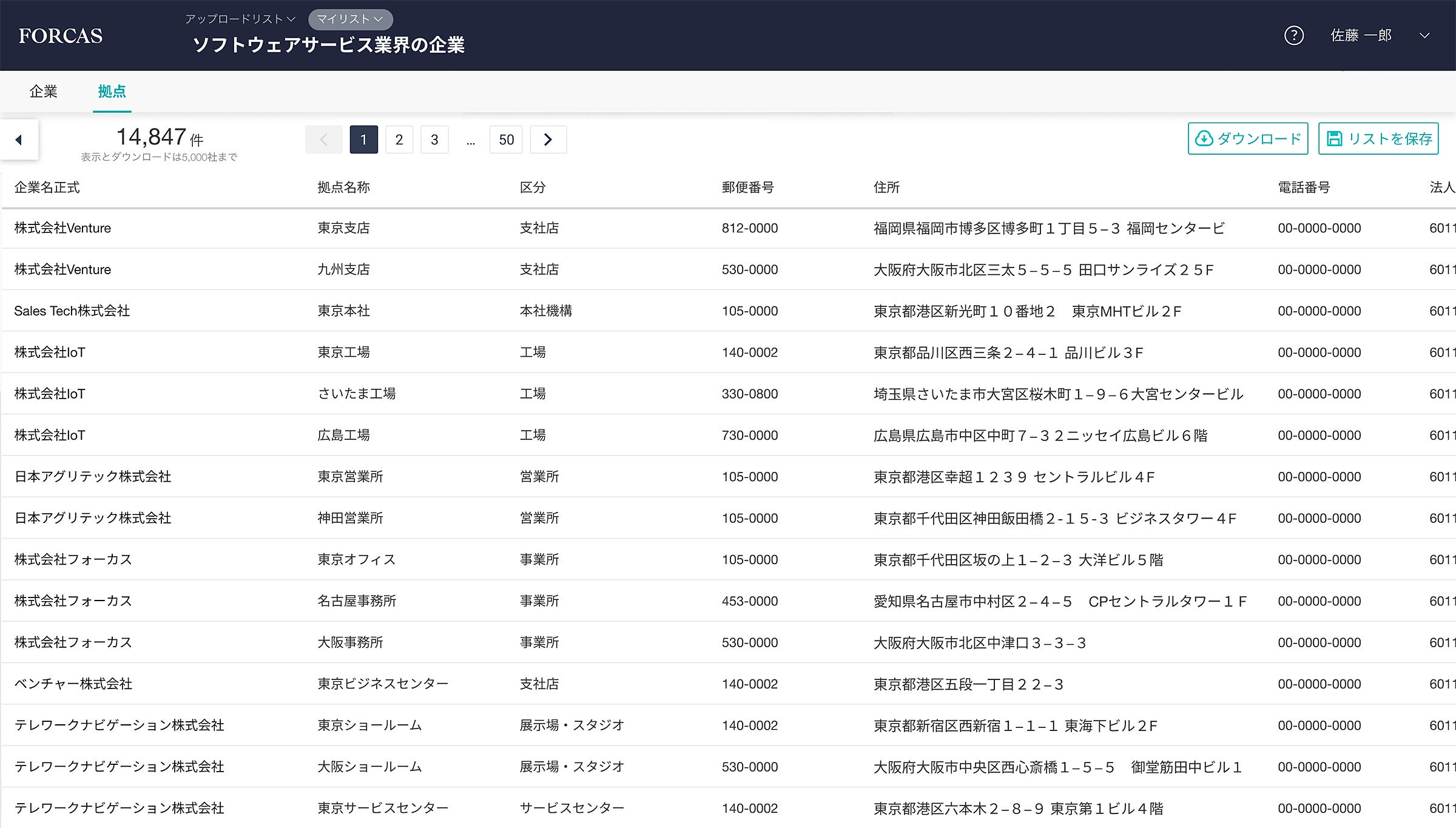Switch to the 企業 tab
Viewport: 1456px width, 828px height.
tap(43, 92)
